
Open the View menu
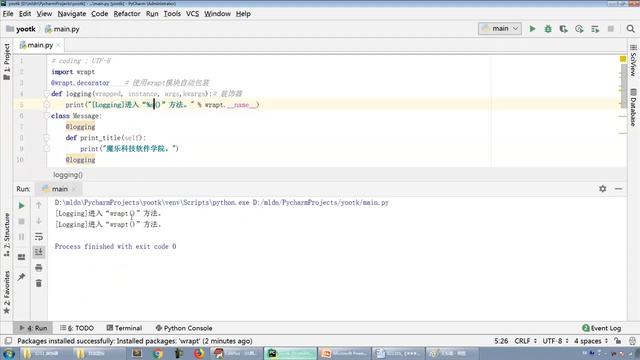(44, 13)
